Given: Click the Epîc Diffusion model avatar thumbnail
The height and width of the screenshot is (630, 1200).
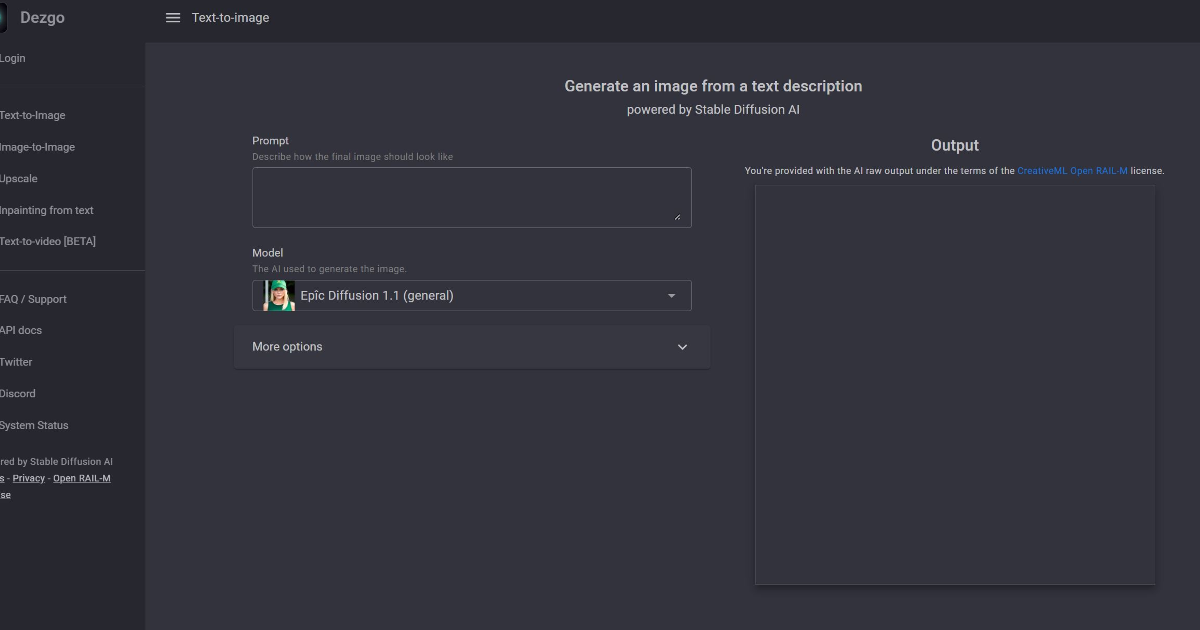Looking at the screenshot, I should pyautogui.click(x=275, y=295).
